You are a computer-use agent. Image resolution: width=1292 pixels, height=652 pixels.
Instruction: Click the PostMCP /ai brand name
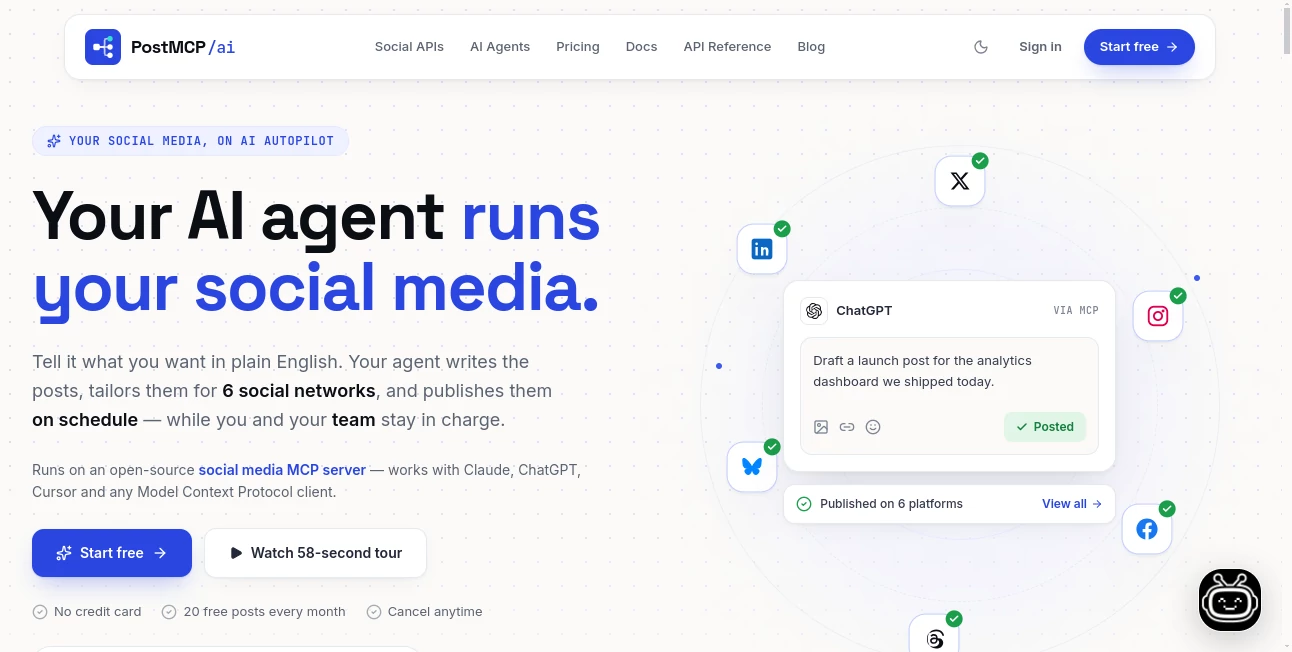(x=183, y=47)
